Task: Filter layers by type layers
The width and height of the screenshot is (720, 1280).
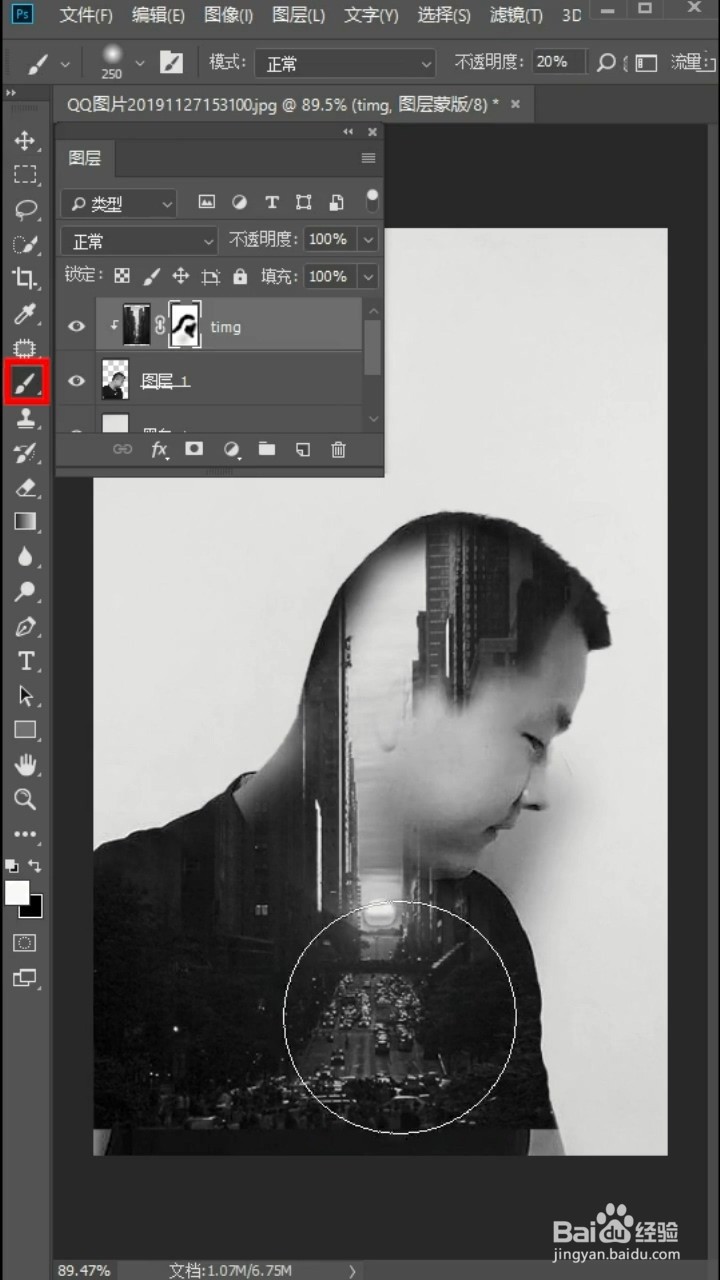Action: (271, 202)
